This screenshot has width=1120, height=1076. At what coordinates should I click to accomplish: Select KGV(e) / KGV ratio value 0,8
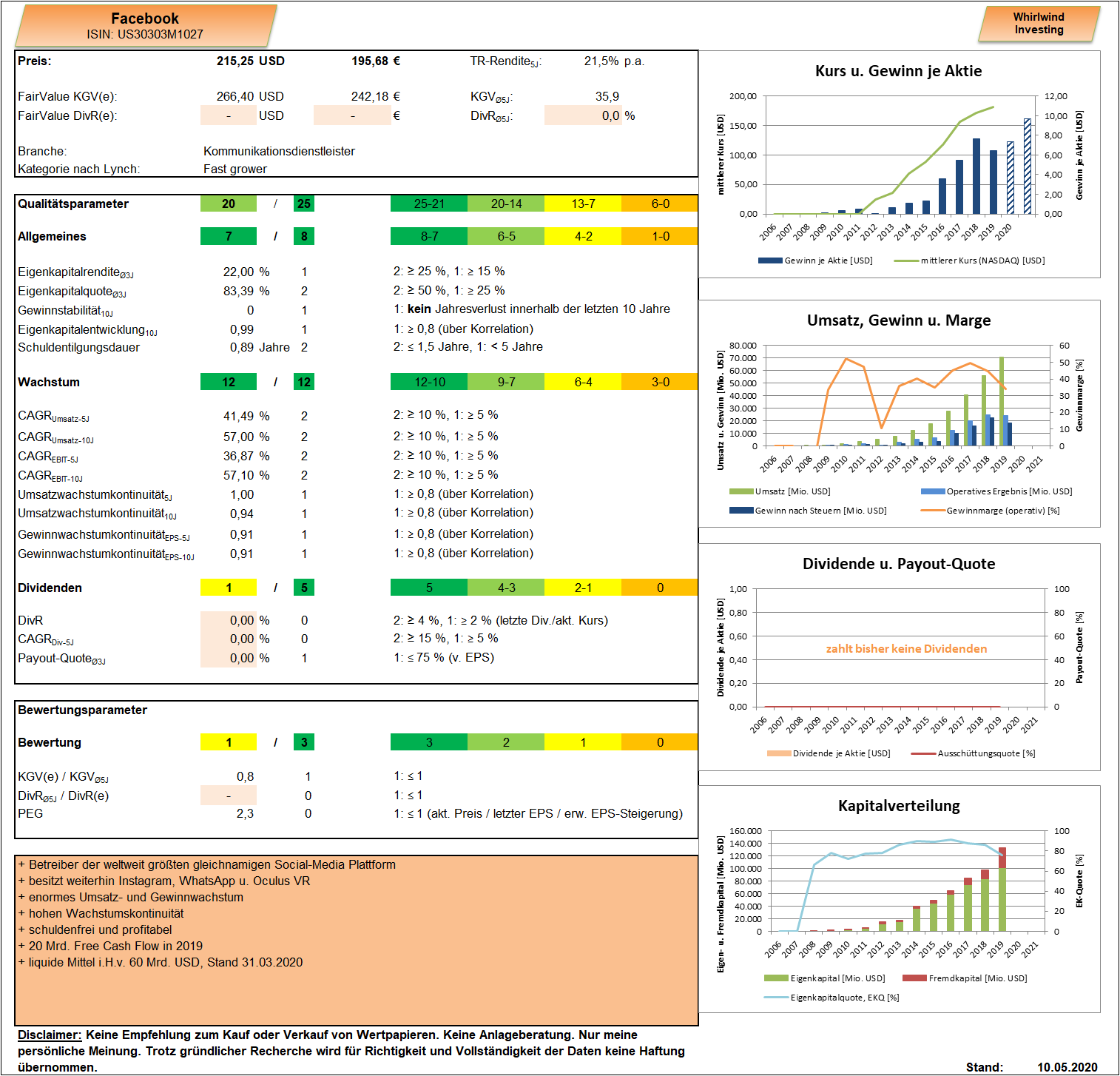245,777
